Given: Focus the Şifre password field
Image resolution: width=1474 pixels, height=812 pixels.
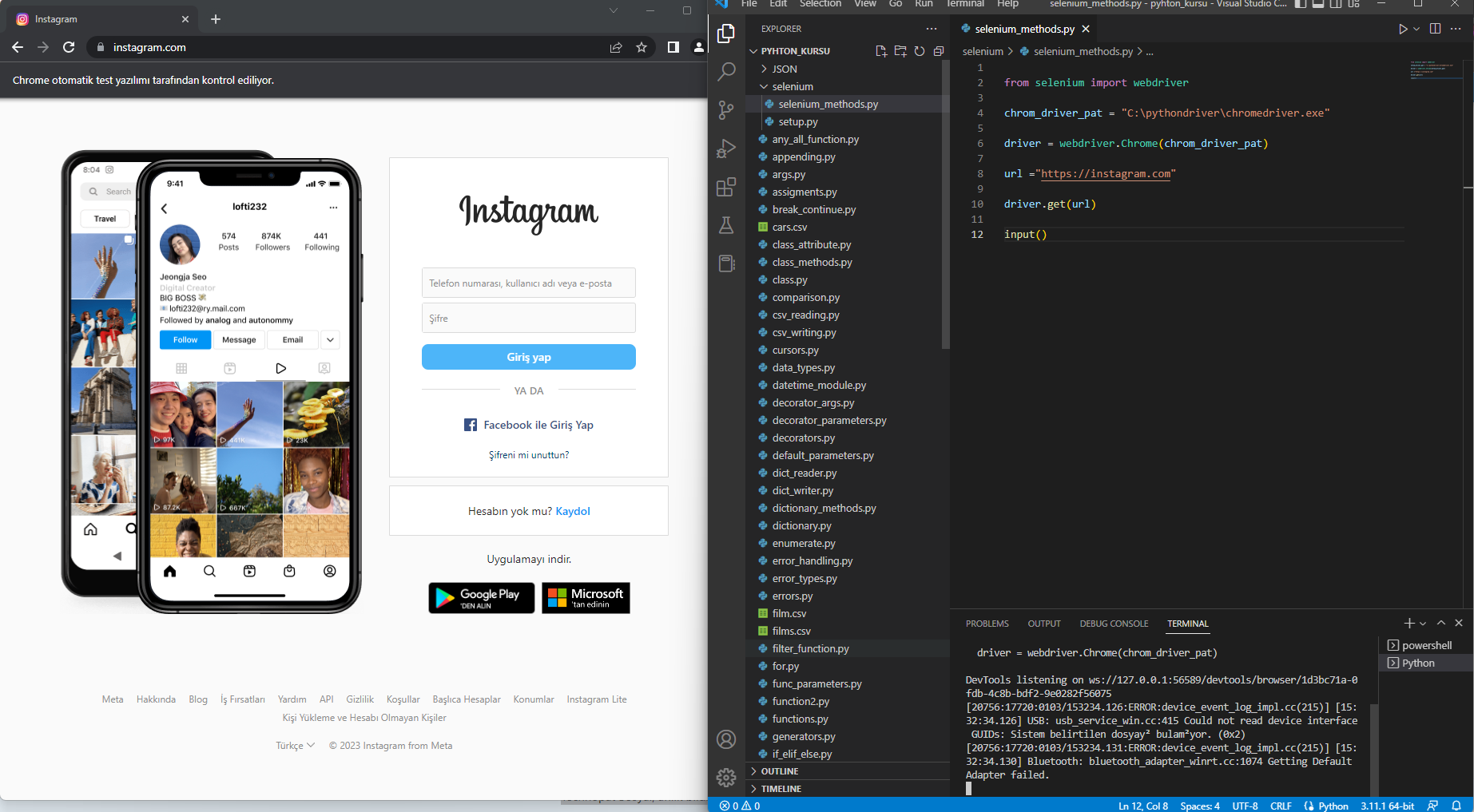Looking at the screenshot, I should [529, 318].
